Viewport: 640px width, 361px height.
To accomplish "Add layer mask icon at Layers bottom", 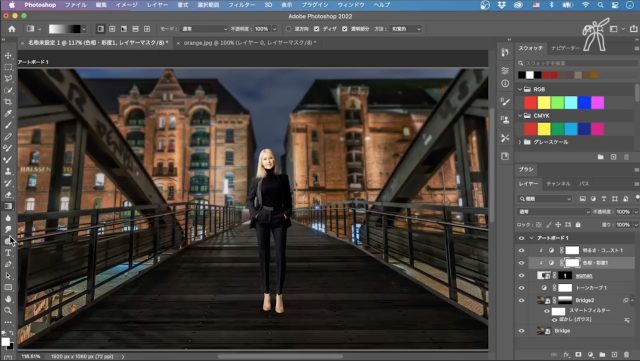I will click(x=578, y=354).
